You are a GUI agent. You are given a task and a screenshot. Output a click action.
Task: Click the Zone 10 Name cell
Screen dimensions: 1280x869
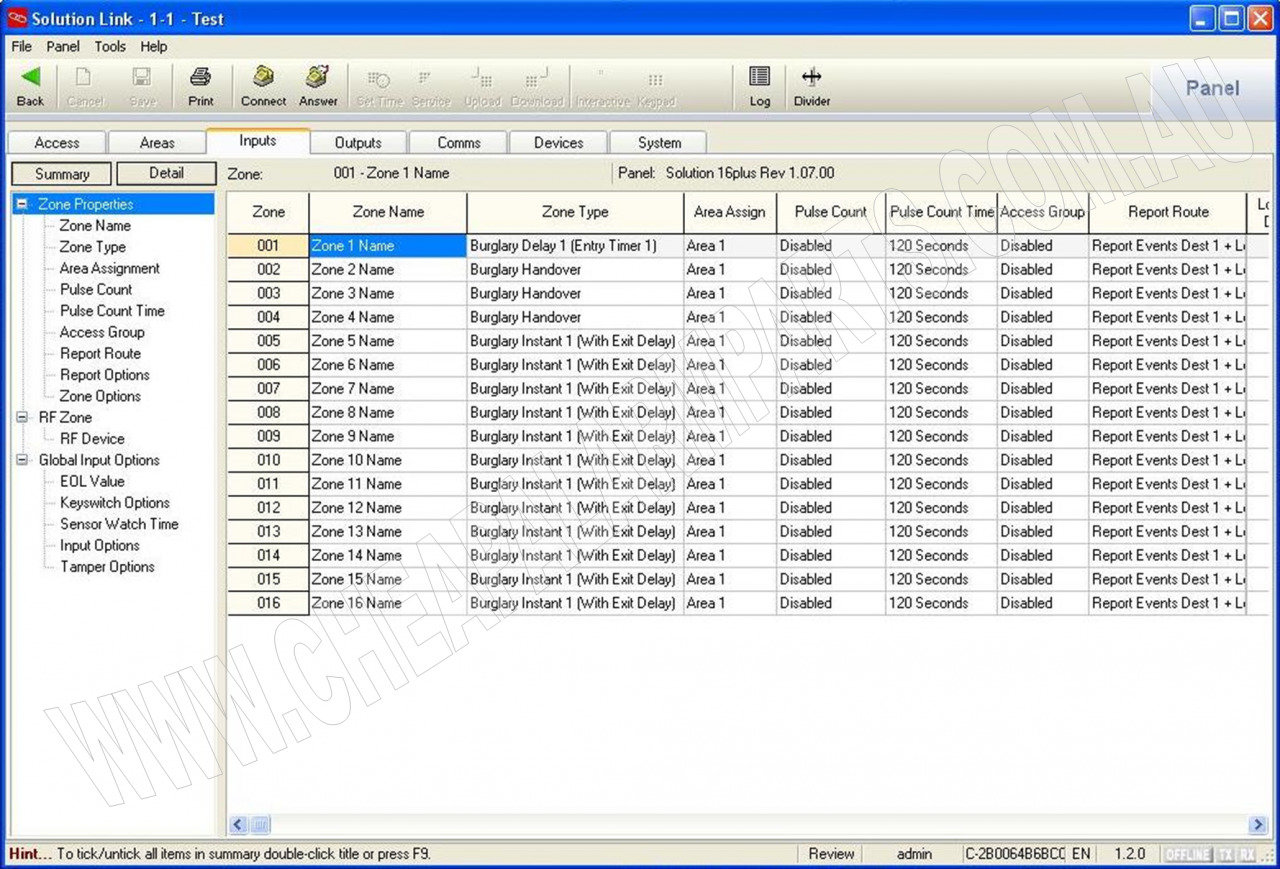point(388,460)
